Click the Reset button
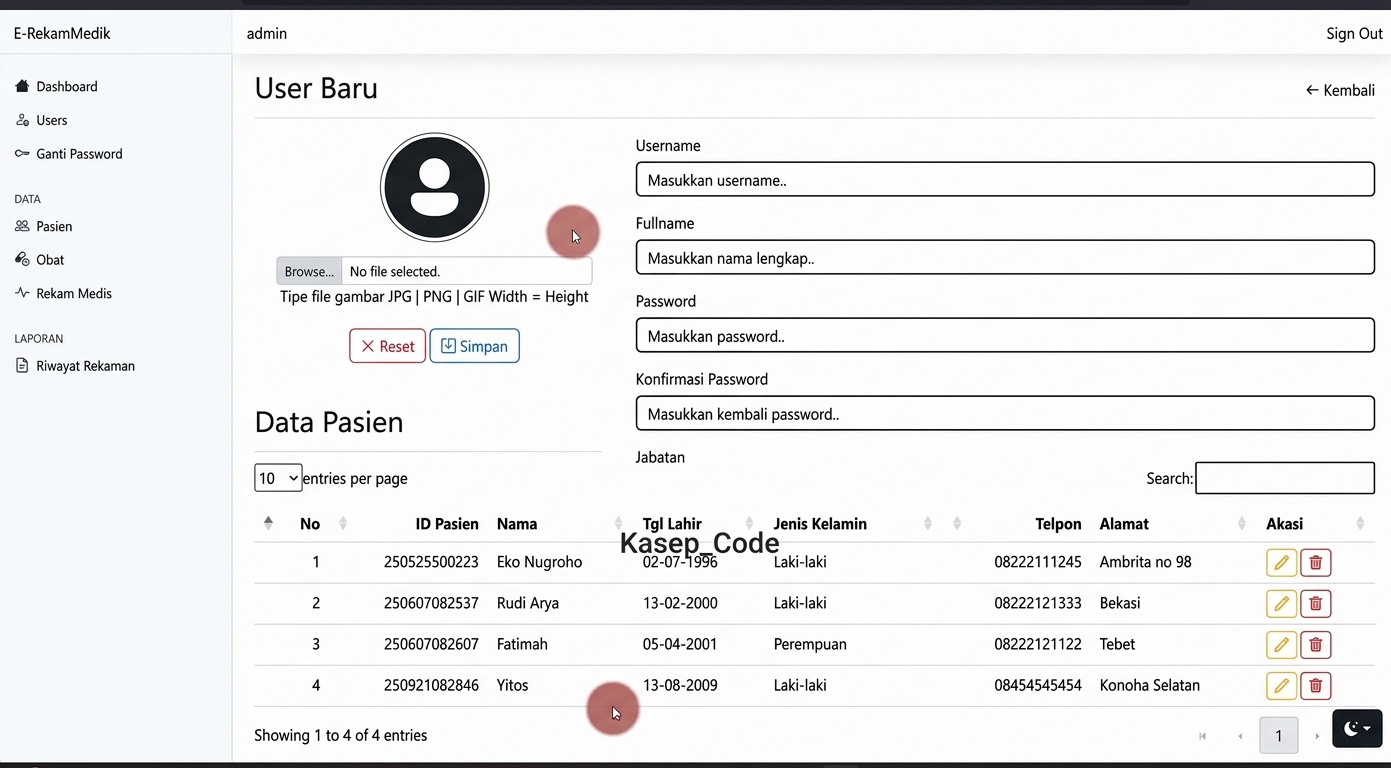This screenshot has height=768, width=1391. tap(387, 346)
